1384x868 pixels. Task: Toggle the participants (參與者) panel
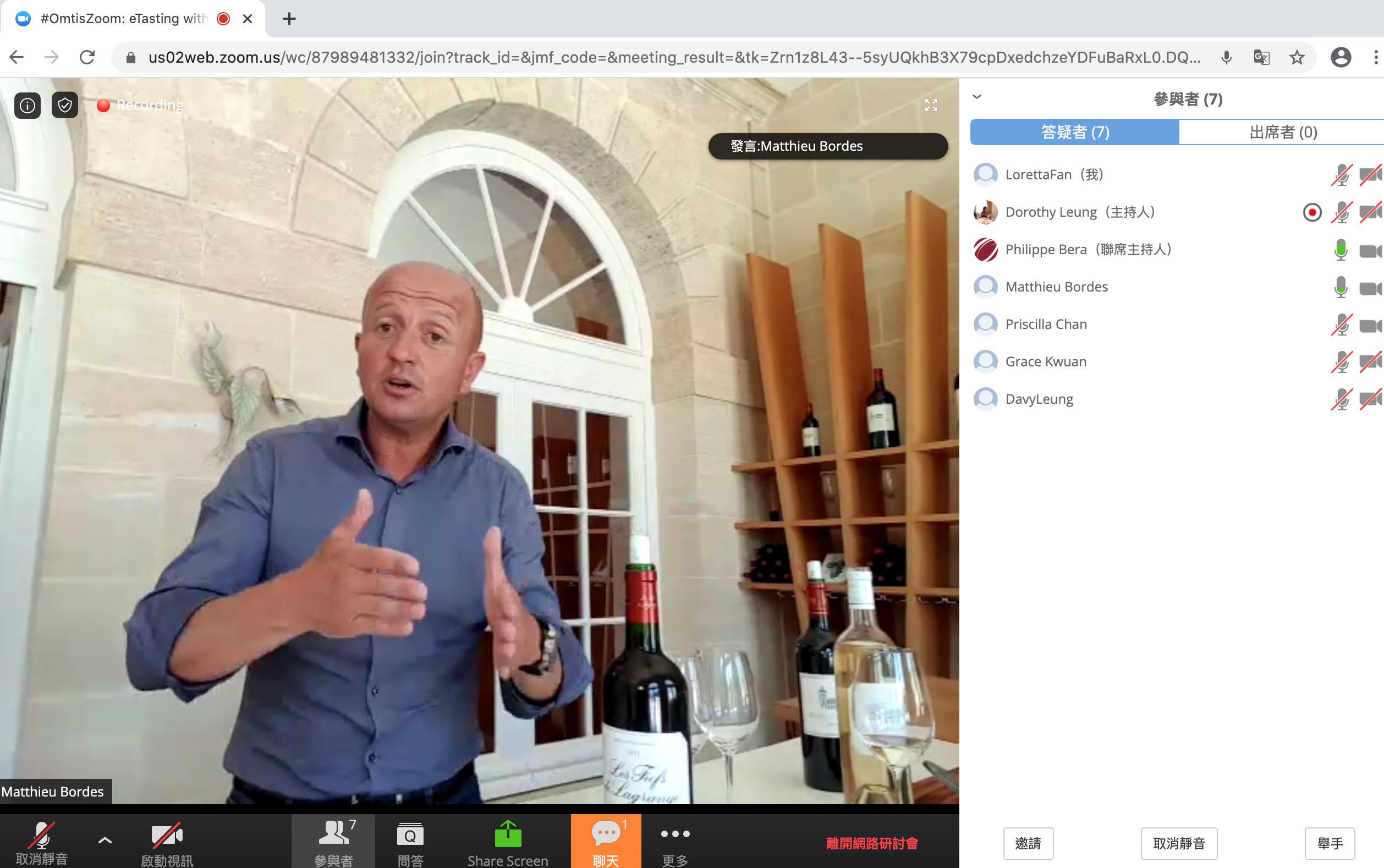click(333, 842)
